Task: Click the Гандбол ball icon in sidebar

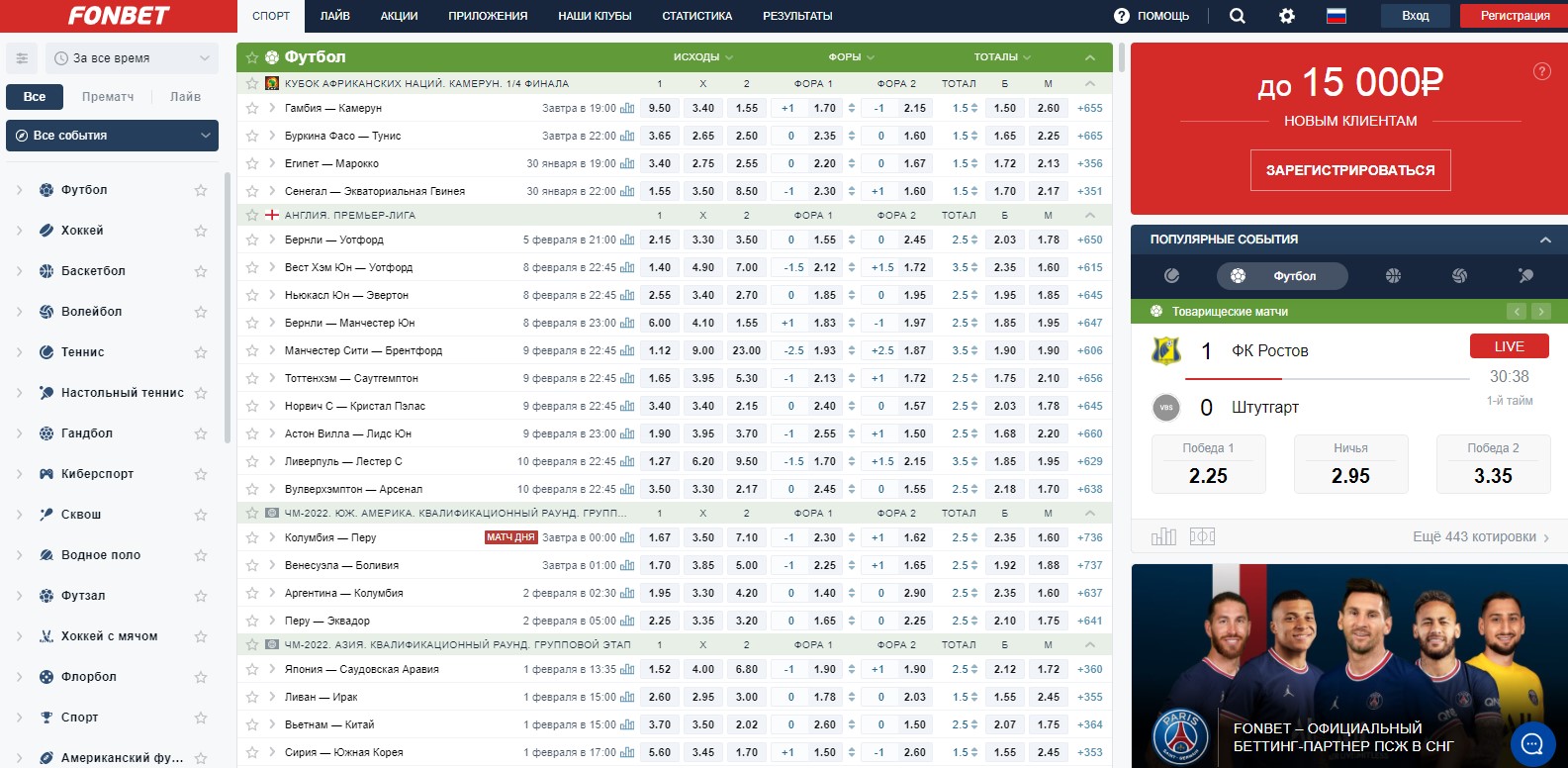Action: tap(46, 433)
